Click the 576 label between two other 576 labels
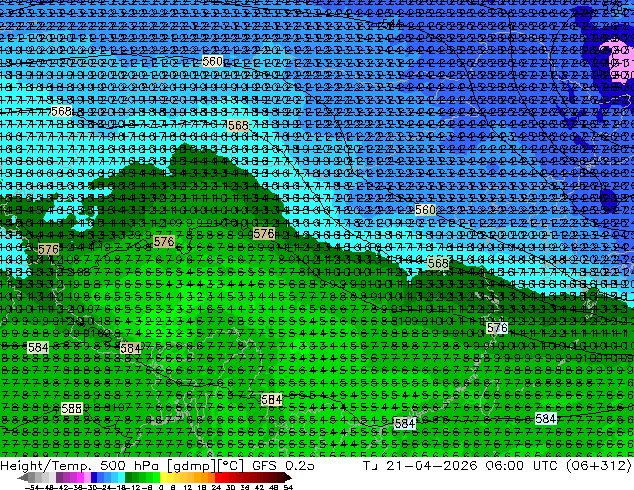634x490 pixels. tap(164, 242)
